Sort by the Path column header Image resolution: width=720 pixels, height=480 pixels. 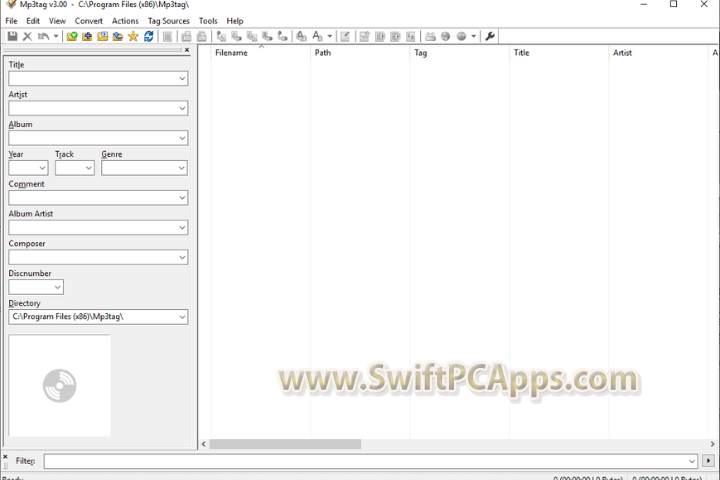pyautogui.click(x=360, y=53)
